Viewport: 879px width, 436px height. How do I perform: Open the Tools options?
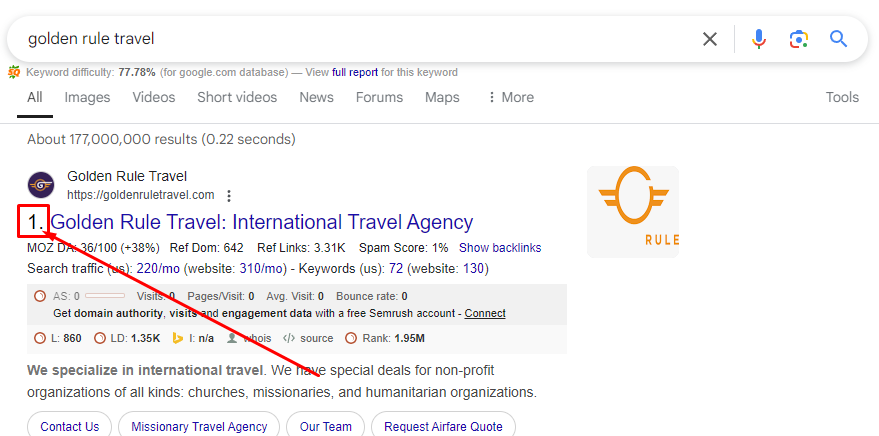point(842,97)
